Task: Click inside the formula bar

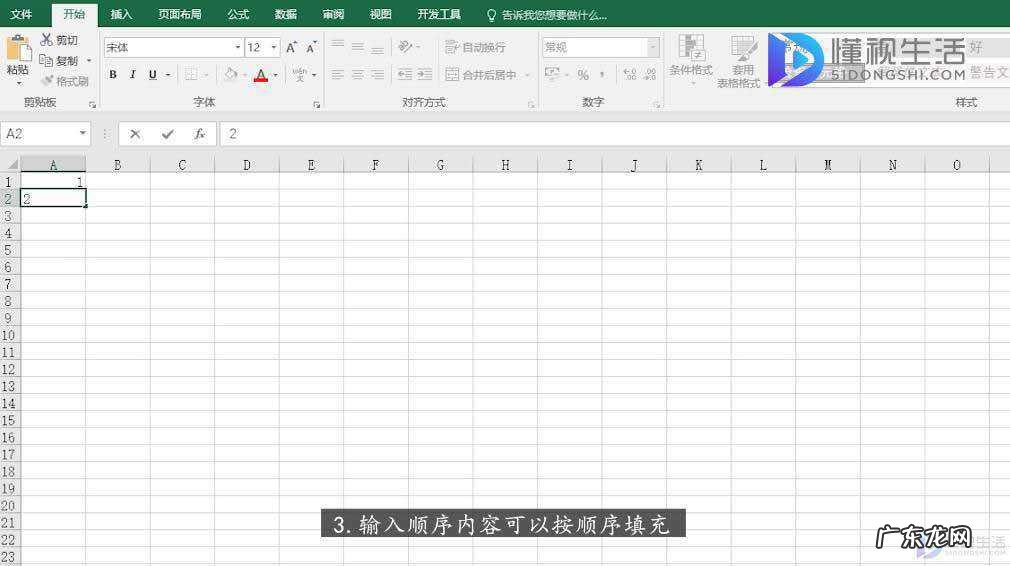Action: 615,134
